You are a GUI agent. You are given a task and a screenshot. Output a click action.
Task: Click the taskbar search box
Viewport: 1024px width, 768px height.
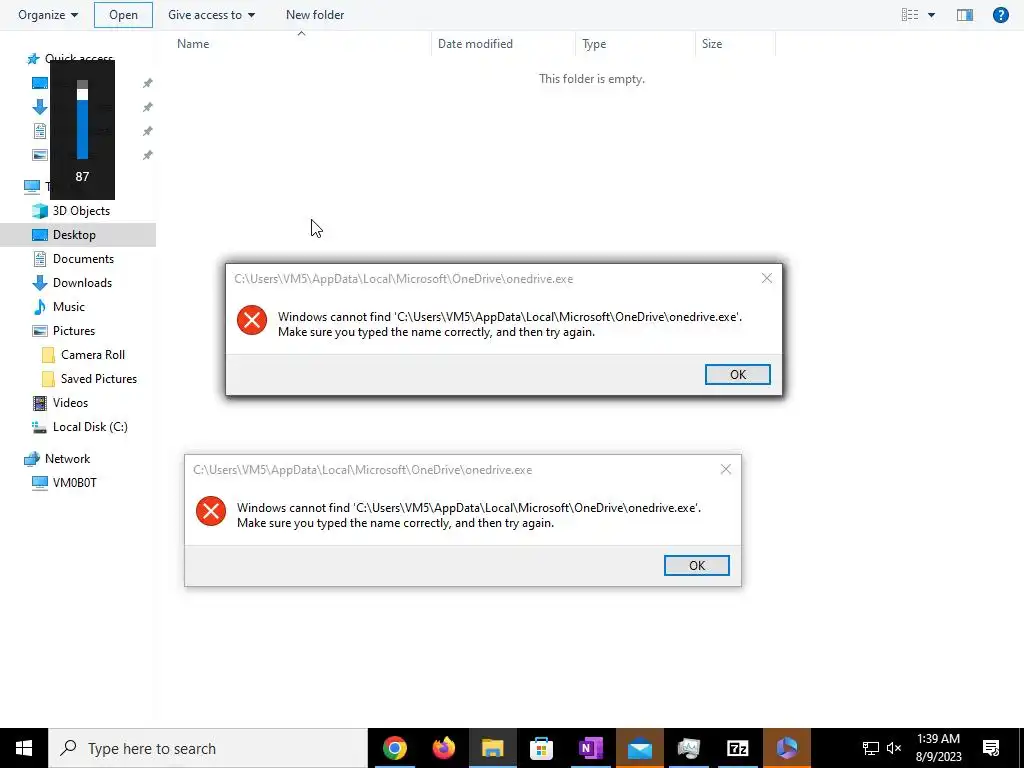pos(208,748)
